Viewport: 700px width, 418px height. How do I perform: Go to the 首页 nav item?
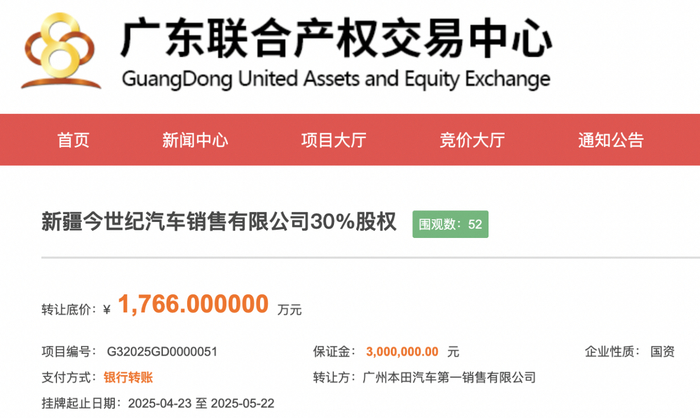(73, 141)
